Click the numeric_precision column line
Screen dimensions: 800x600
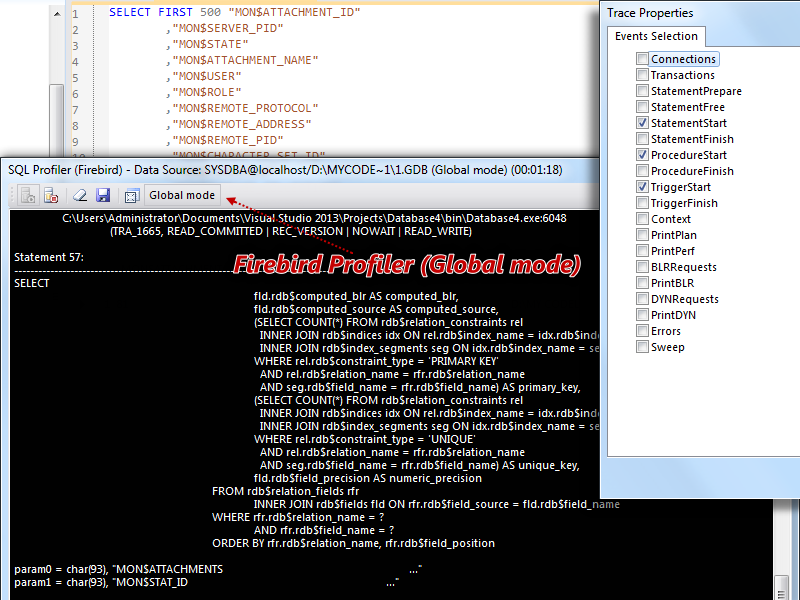pos(367,479)
